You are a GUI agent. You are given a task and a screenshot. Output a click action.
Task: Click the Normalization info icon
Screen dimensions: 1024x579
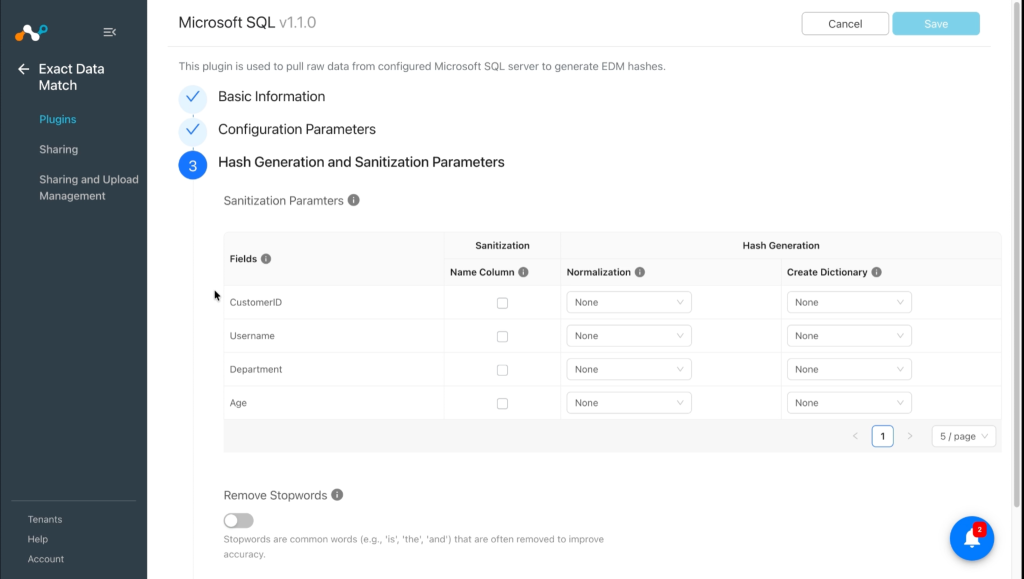click(x=639, y=272)
